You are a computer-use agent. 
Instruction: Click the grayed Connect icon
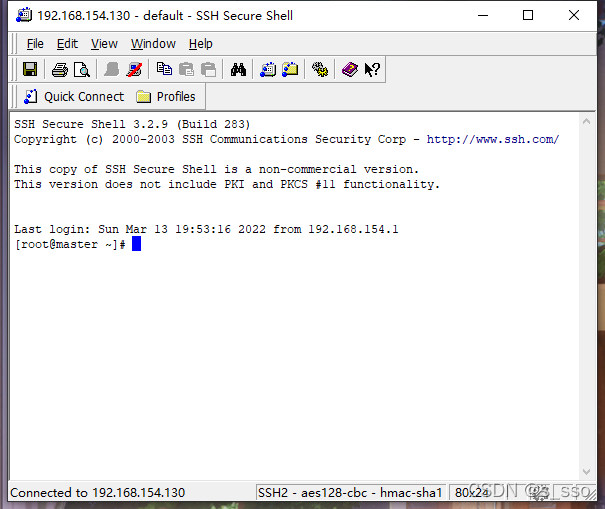tap(112, 69)
